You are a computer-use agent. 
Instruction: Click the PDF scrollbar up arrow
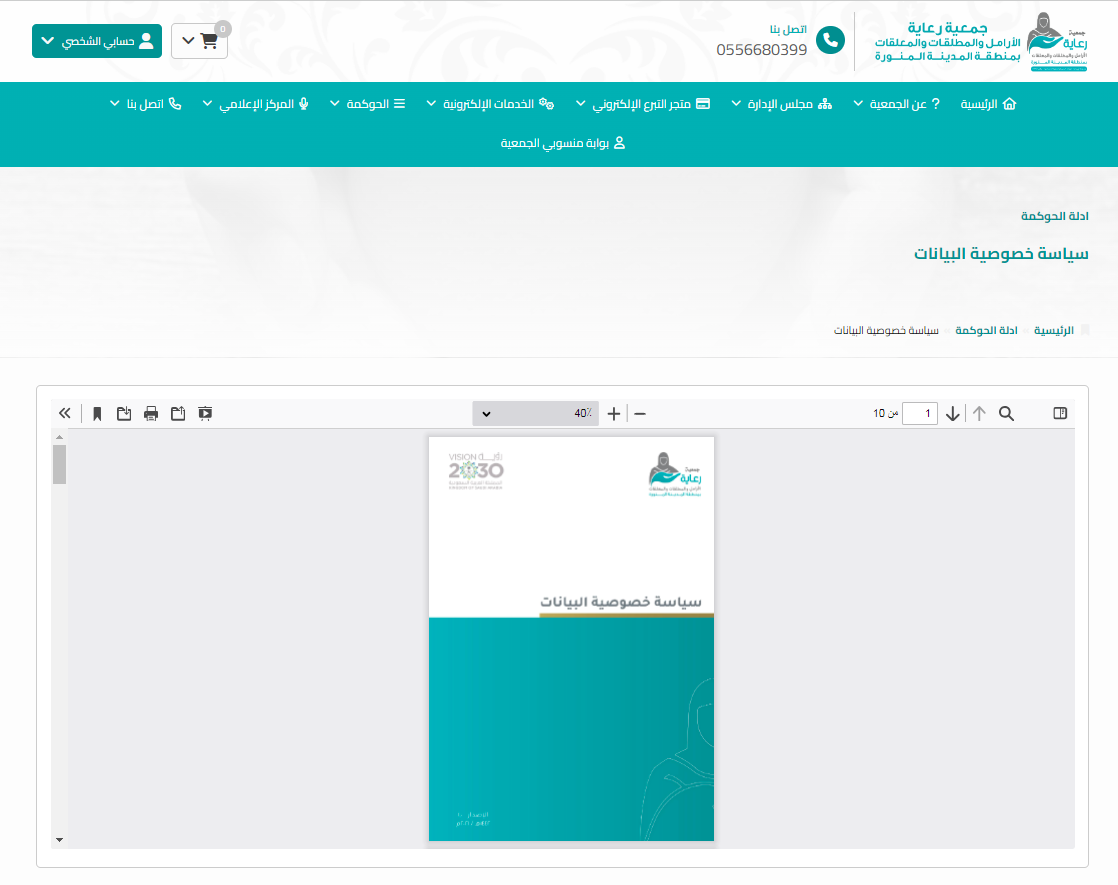pyautogui.click(x=60, y=437)
